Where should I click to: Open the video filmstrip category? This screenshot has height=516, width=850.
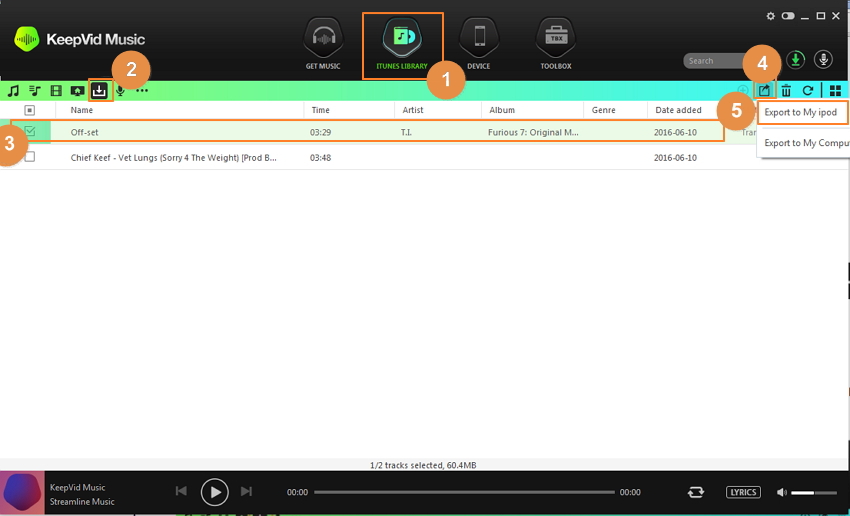pyautogui.click(x=56, y=91)
